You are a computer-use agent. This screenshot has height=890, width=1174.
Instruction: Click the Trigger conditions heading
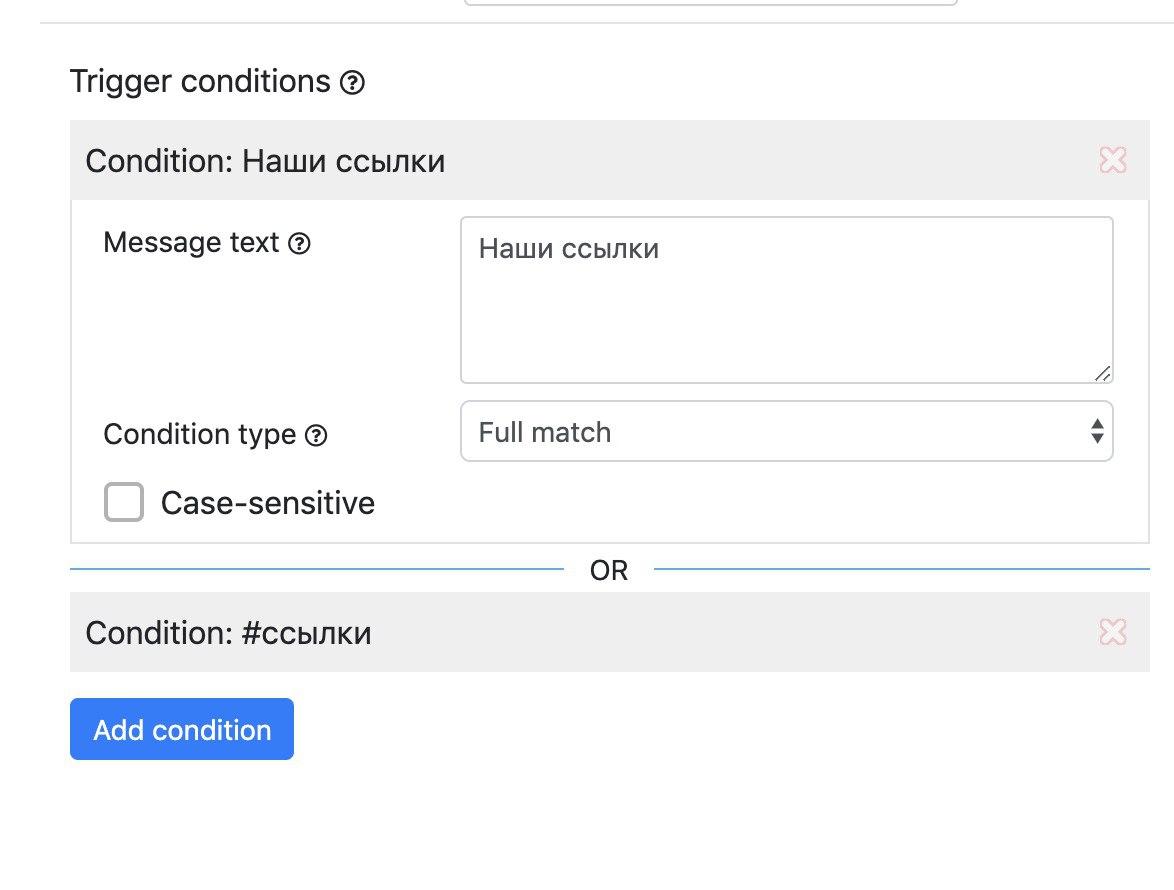click(200, 82)
